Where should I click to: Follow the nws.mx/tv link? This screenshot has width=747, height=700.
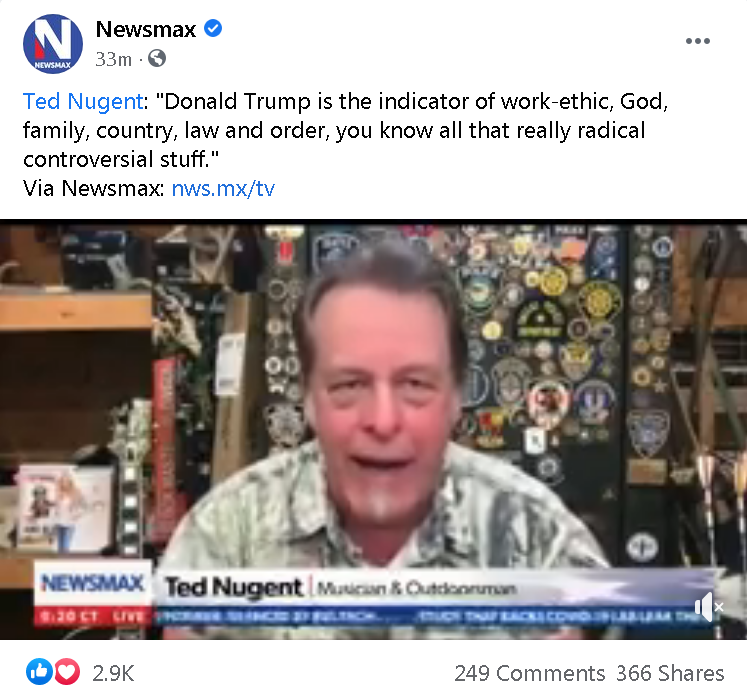point(223,189)
